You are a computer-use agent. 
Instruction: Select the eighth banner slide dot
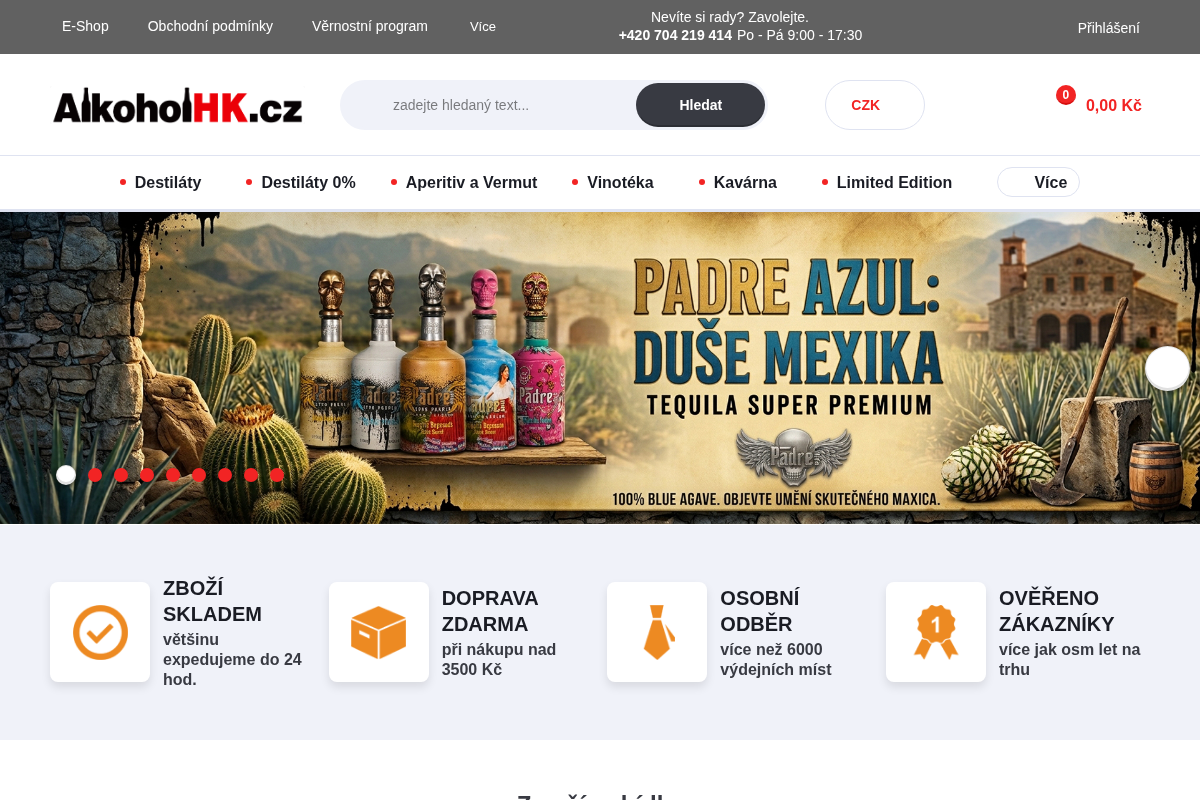[x=251, y=475]
